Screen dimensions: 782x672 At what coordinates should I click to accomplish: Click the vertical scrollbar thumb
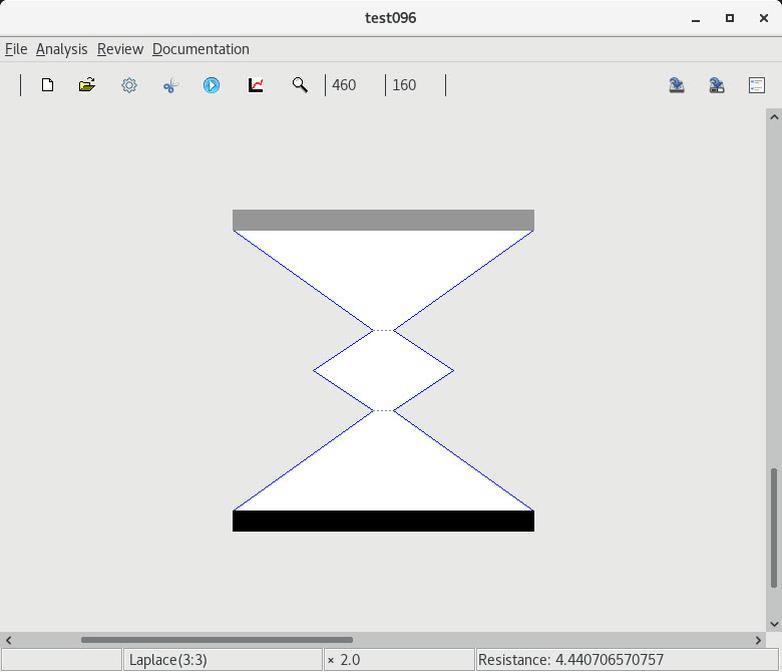click(773, 528)
